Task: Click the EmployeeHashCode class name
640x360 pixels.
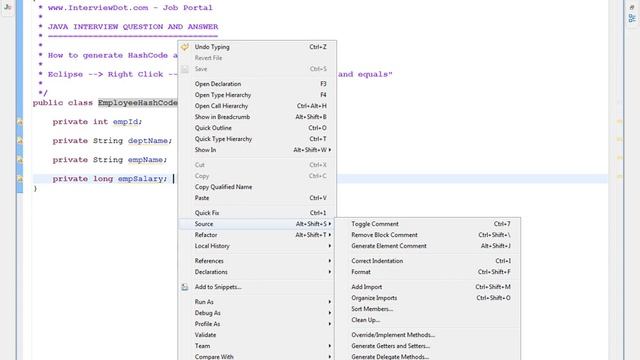Action: pyautogui.click(x=138, y=103)
